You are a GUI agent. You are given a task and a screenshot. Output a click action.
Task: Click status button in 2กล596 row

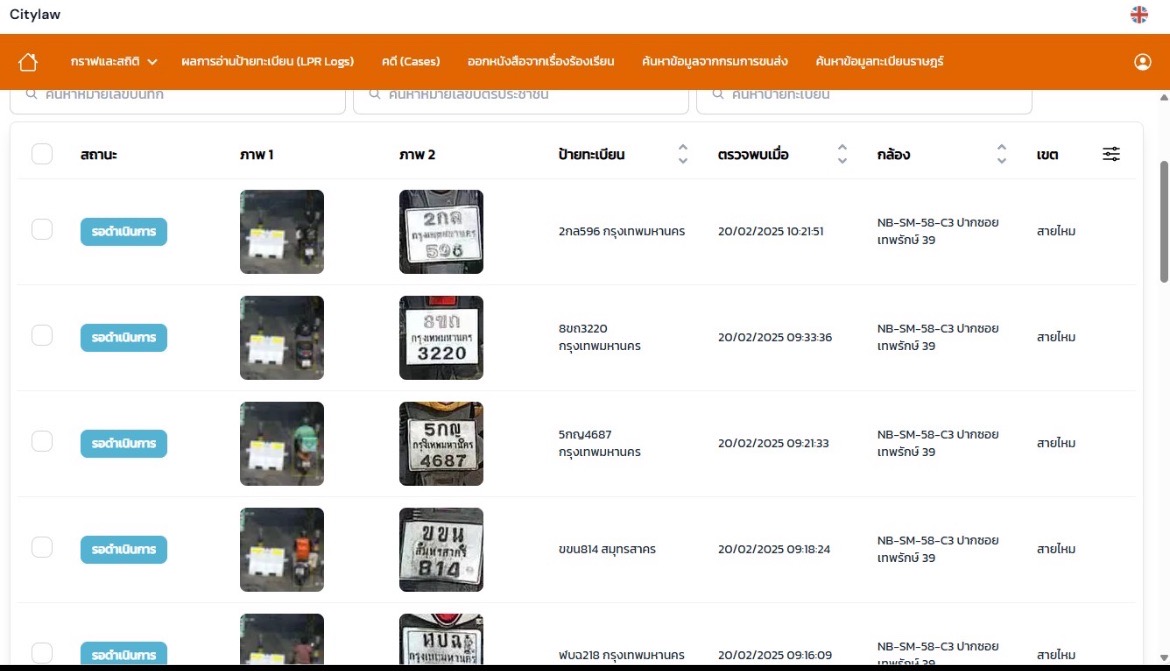point(124,231)
